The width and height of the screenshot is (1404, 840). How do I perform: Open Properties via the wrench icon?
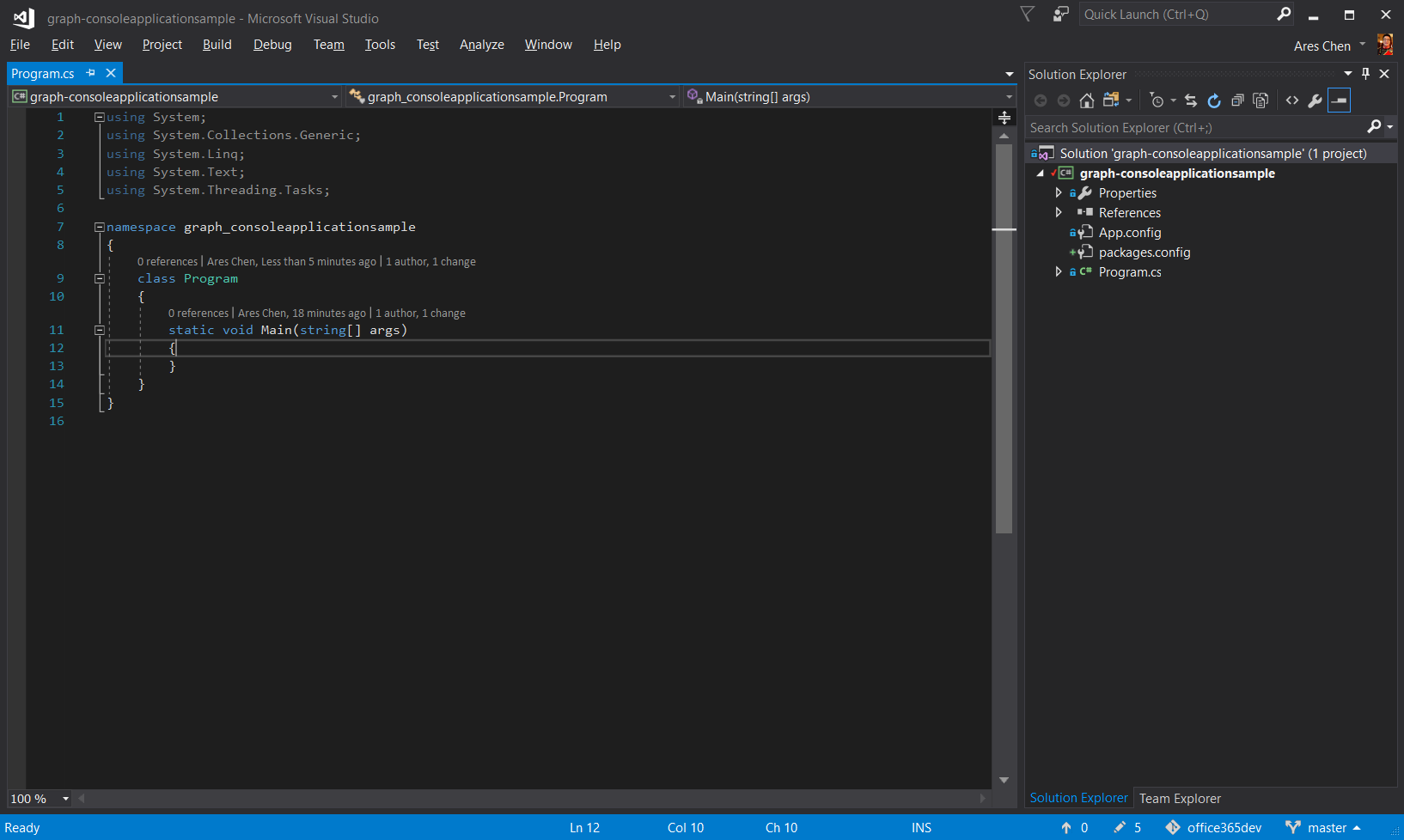point(1315,100)
